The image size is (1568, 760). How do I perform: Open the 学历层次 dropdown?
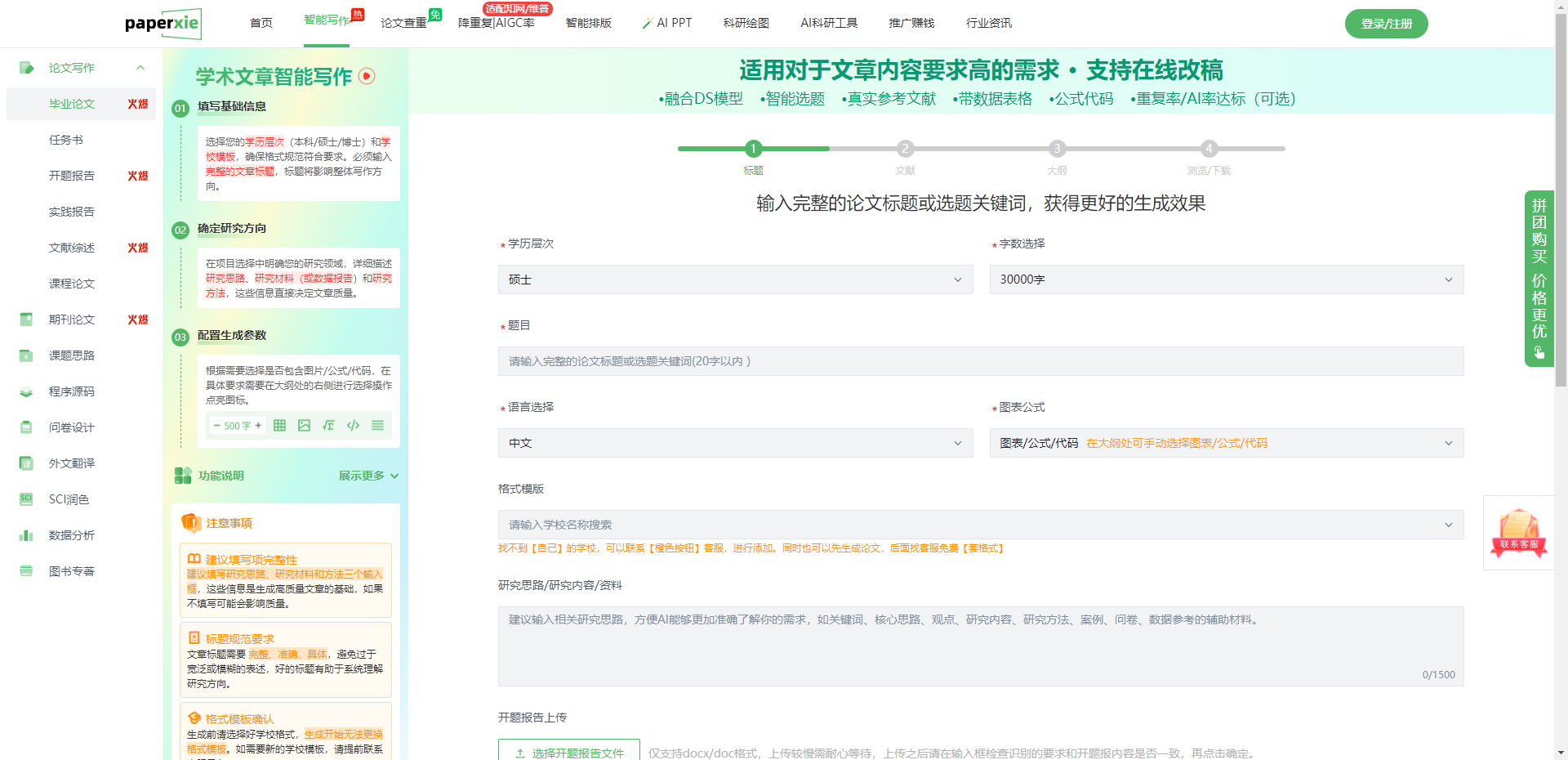coord(734,279)
